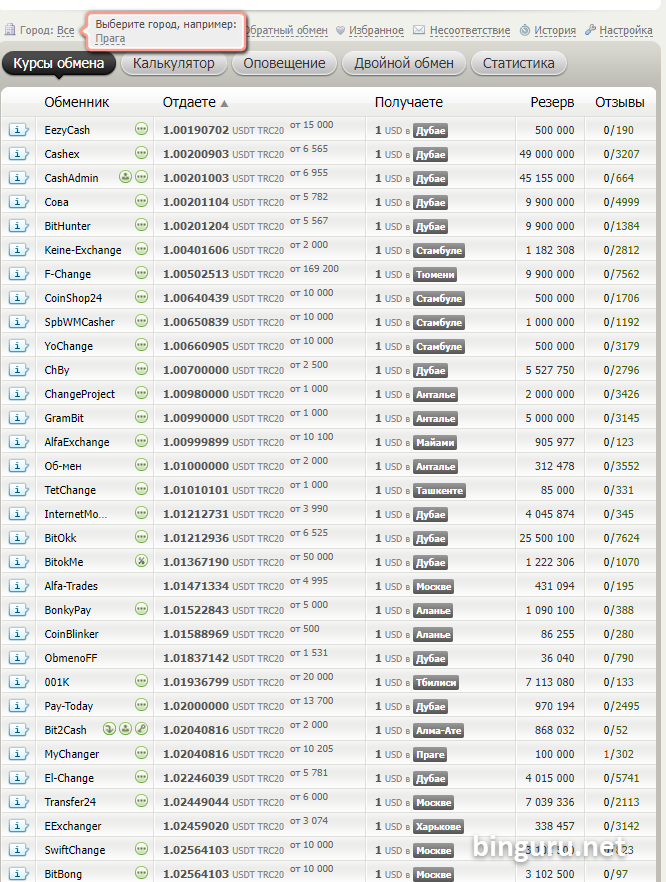Open the Калькулятор tab
The width and height of the screenshot is (666, 882).
(173, 63)
